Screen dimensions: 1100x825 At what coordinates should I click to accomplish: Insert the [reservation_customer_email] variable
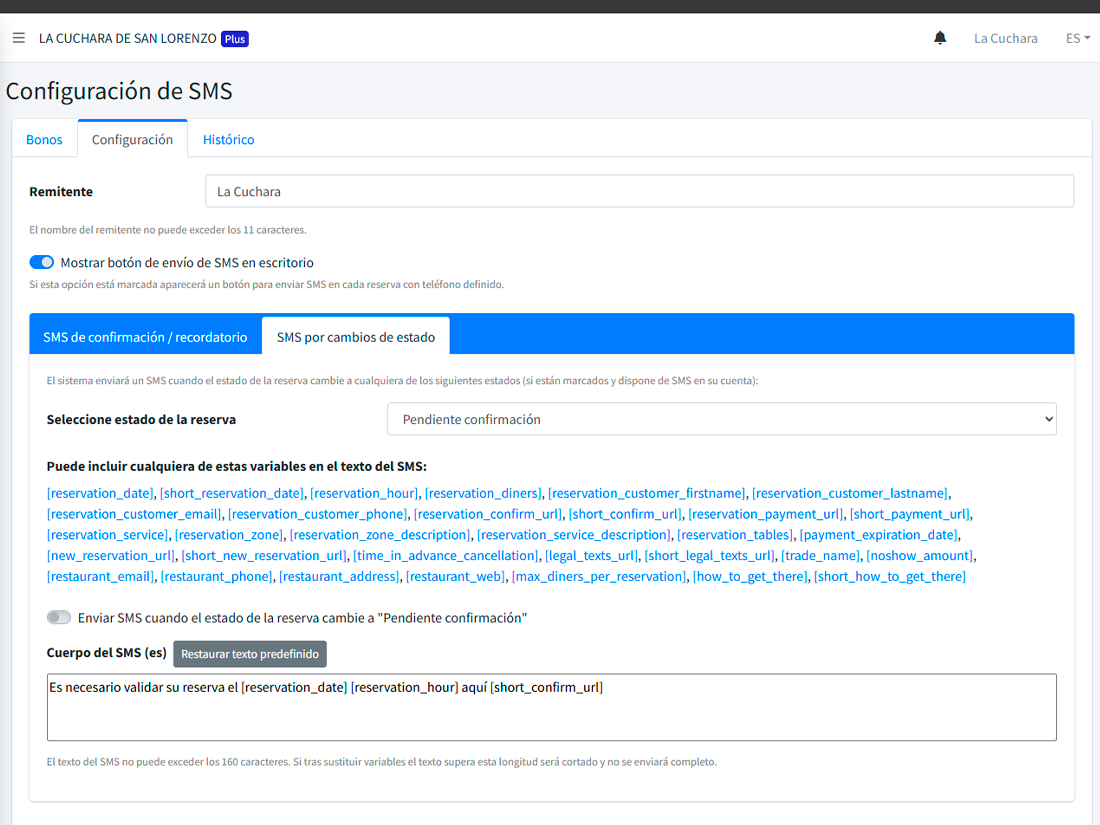[x=134, y=514]
